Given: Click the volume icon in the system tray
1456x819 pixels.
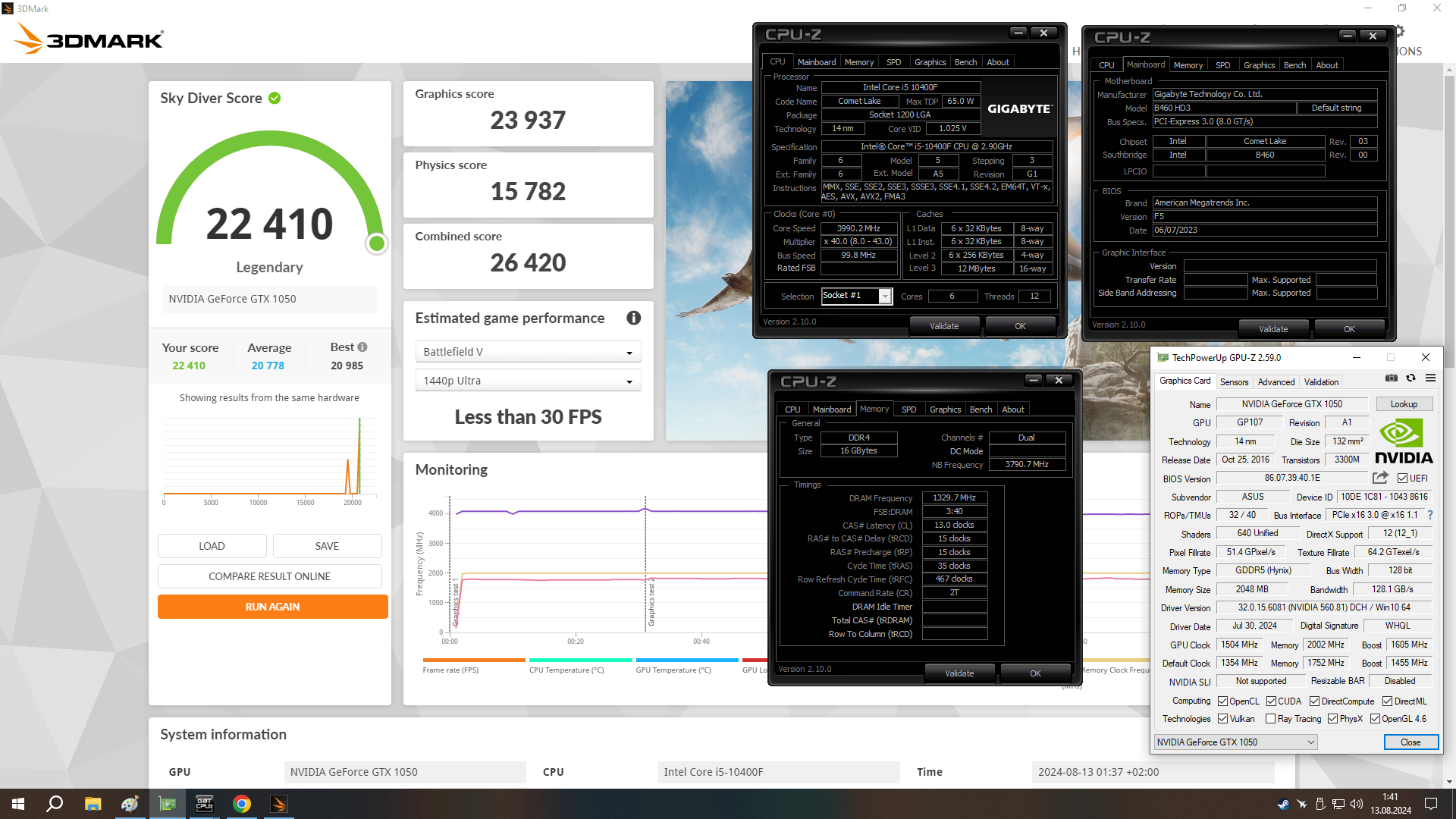Looking at the screenshot, I should pos(1357,805).
